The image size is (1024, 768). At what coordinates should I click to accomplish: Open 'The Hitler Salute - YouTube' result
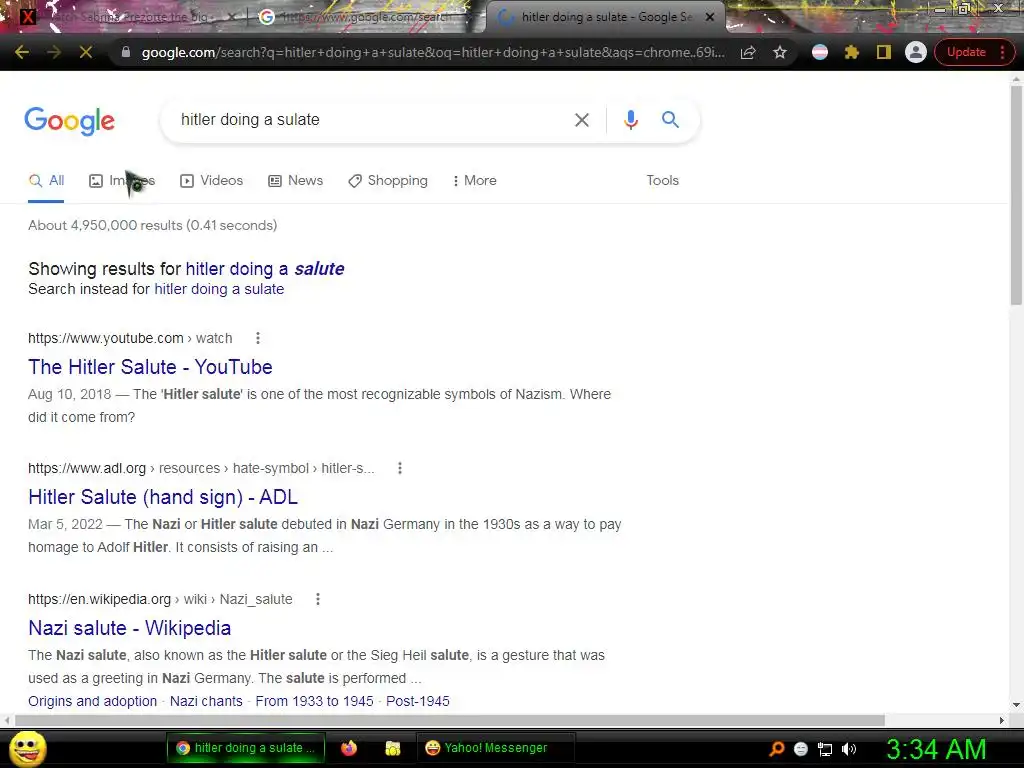point(150,367)
